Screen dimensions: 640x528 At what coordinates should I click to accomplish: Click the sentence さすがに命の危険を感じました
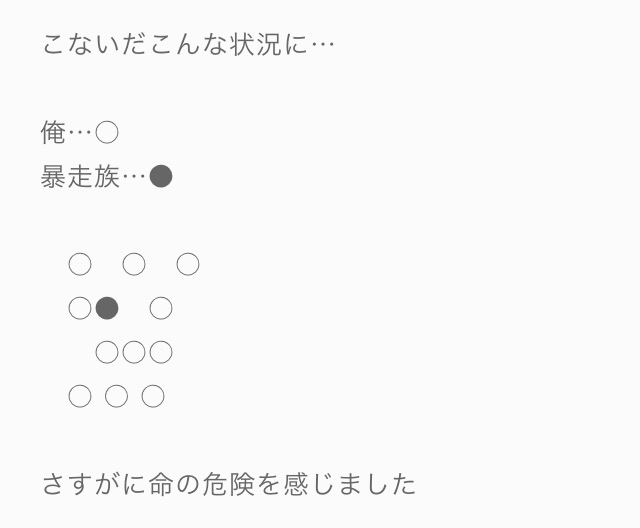click(x=228, y=485)
